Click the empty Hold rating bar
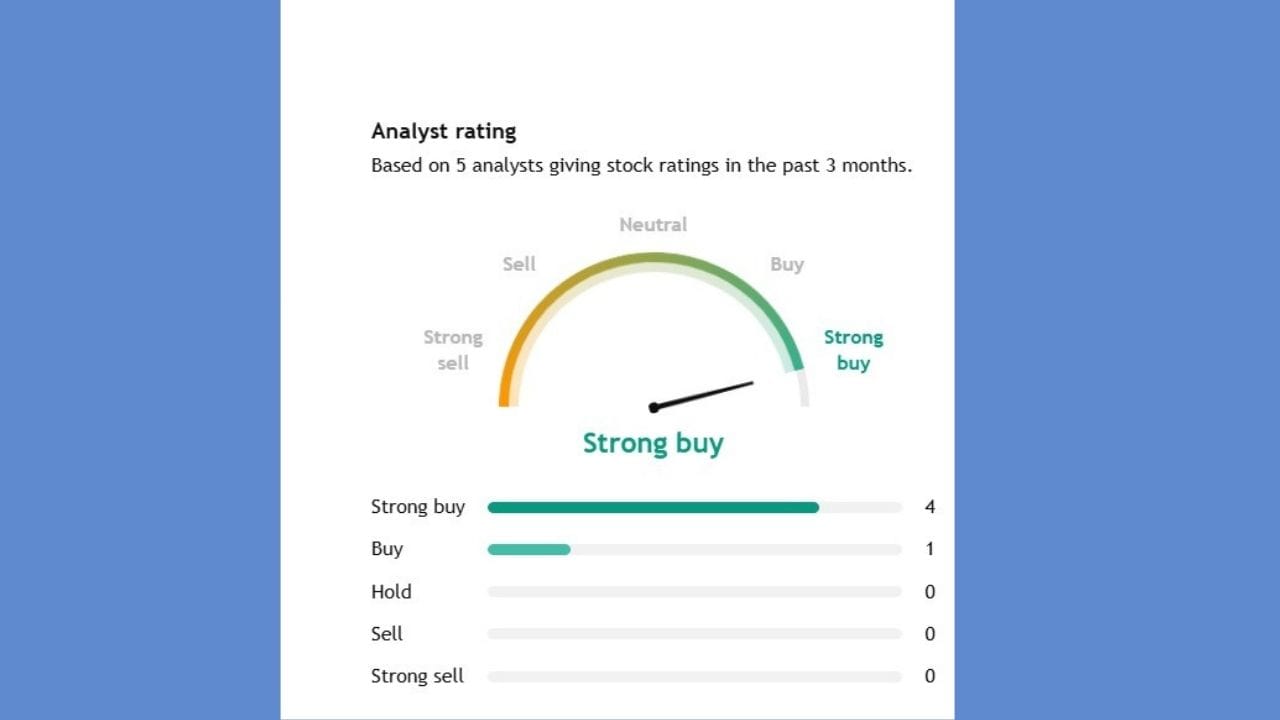 (694, 592)
